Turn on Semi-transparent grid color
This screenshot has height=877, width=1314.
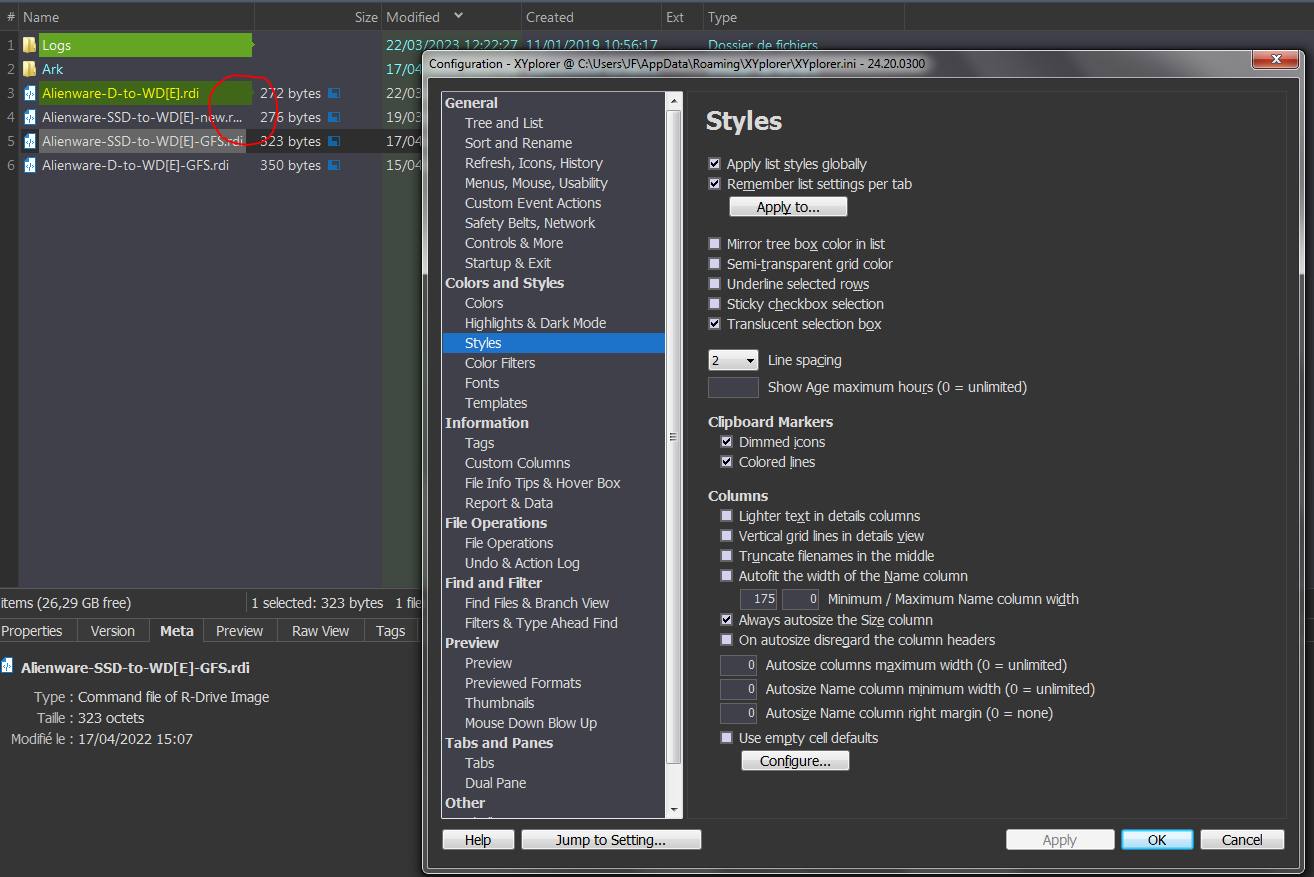pos(714,264)
